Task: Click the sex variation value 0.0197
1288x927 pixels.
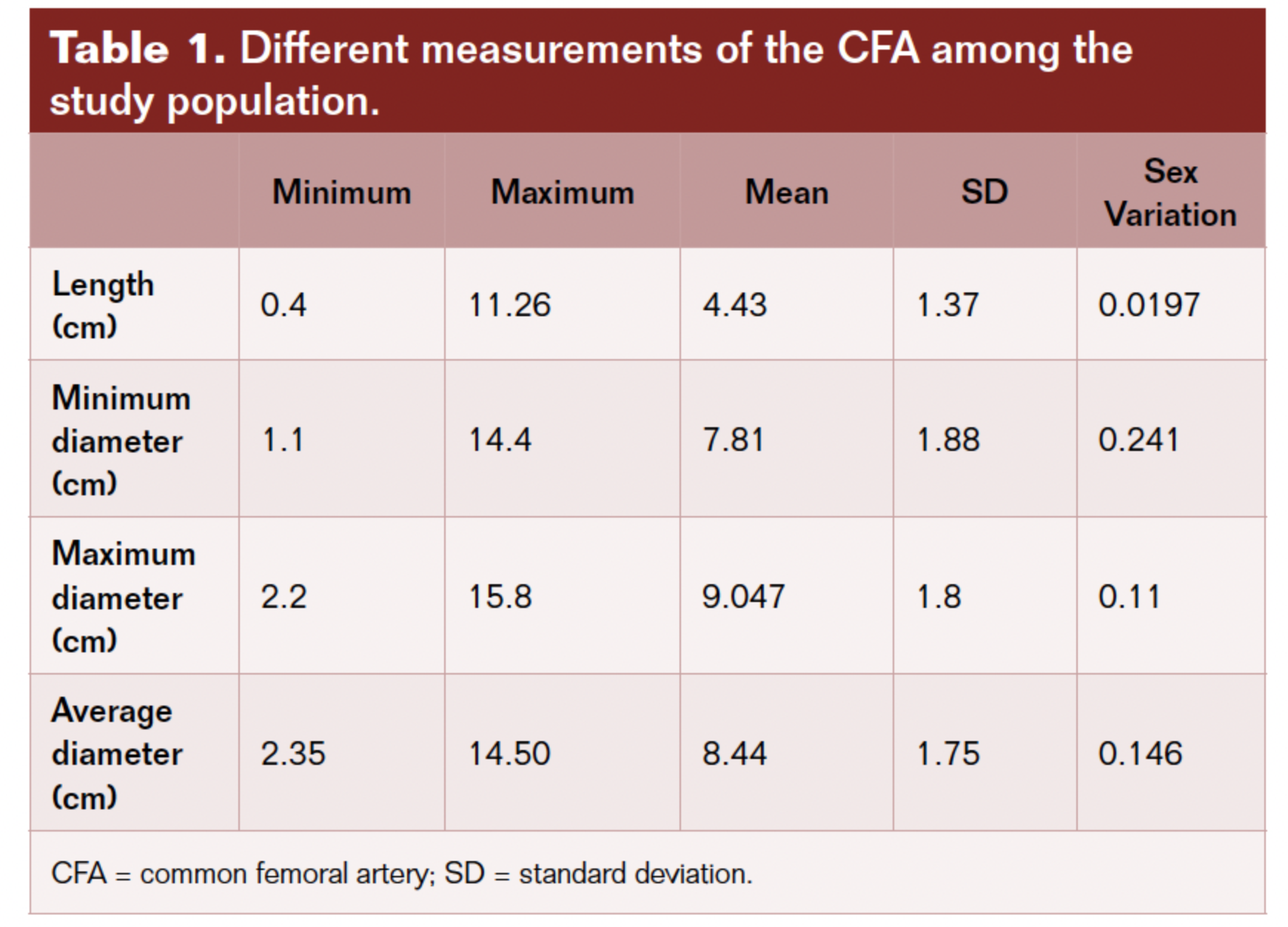Action: pyautogui.click(x=1149, y=305)
